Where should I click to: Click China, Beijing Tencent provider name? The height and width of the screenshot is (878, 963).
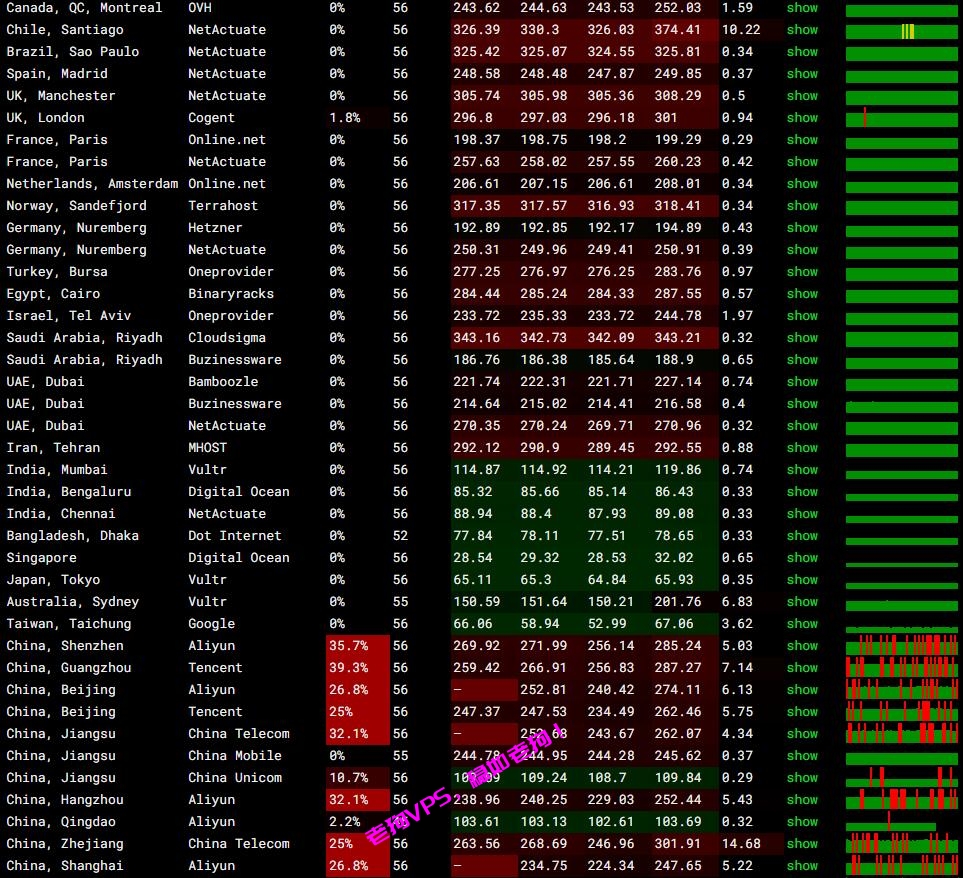(215, 712)
